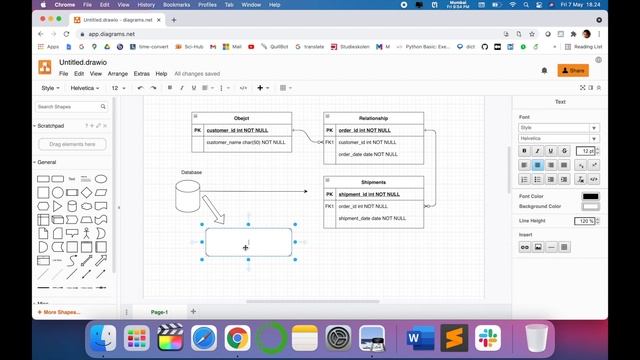
Task: Toggle underline in the Text panel
Action: (551, 151)
